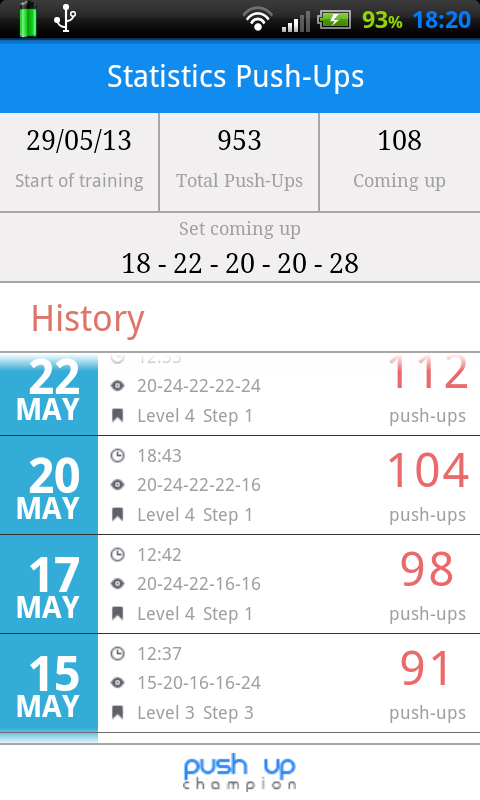Screen dimensions: 480x800
Task: Click the eye icon next to 15-20-16-16-24
Action: (x=117, y=683)
